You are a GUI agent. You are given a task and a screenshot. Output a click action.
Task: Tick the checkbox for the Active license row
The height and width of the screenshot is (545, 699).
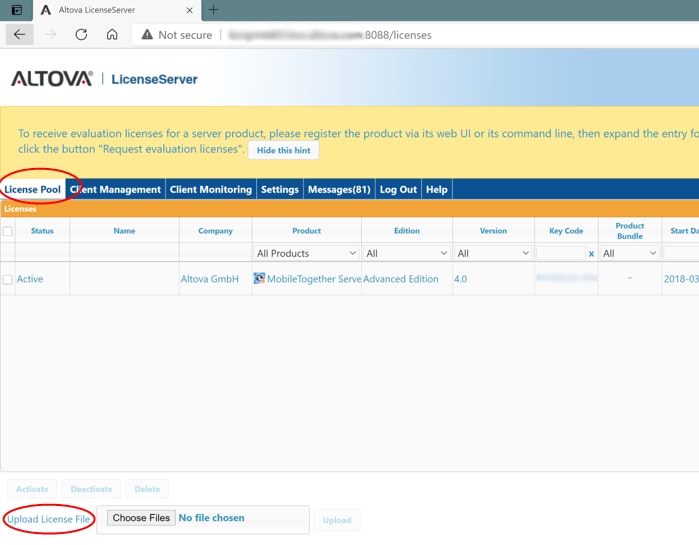pos(8,280)
